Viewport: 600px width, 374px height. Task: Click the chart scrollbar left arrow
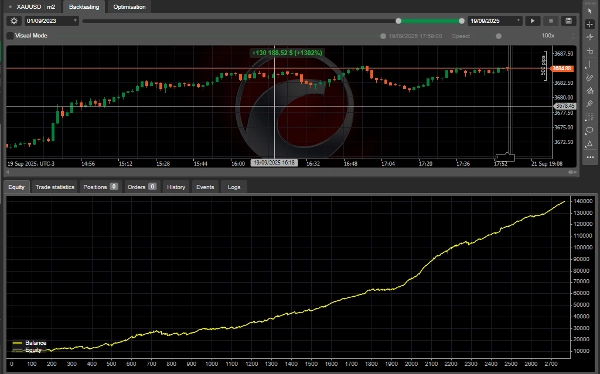tap(8, 172)
